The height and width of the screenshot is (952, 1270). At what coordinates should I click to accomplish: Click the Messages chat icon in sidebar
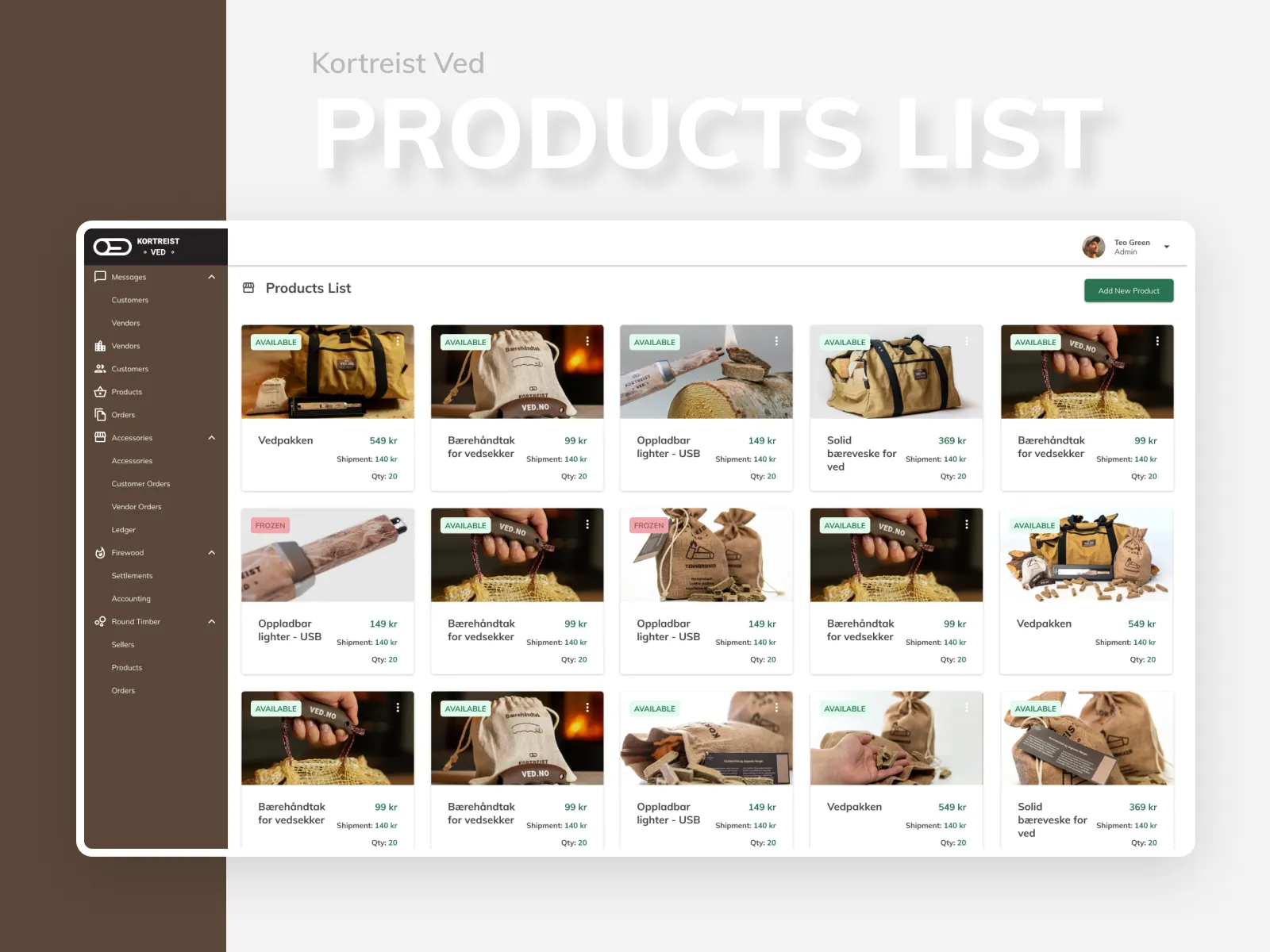100,277
